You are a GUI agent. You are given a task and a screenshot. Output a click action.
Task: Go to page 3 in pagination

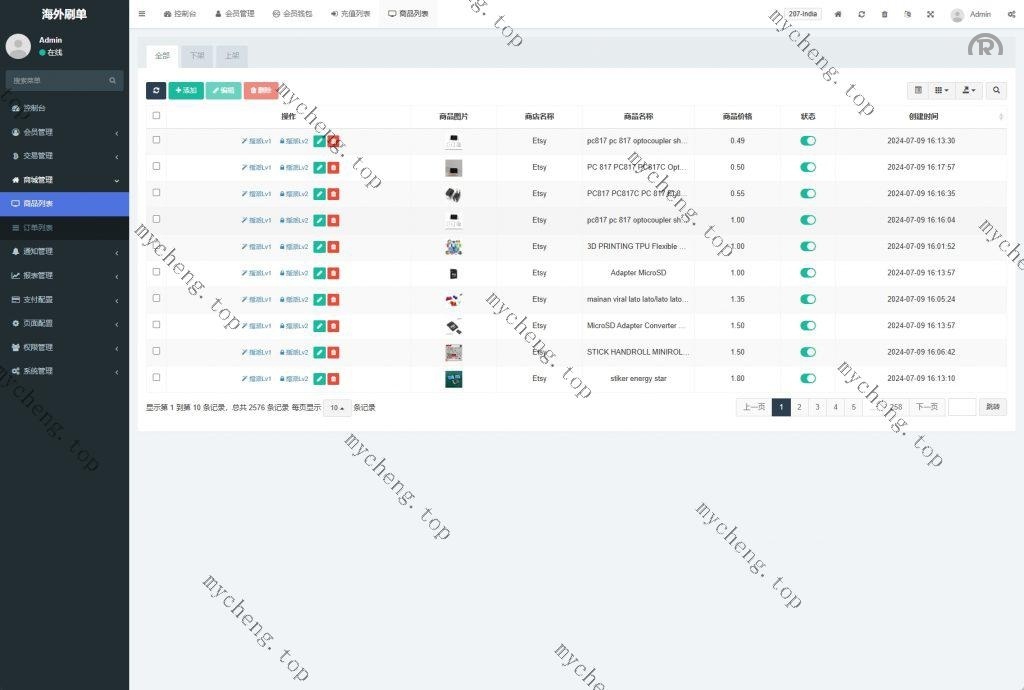[x=817, y=407]
